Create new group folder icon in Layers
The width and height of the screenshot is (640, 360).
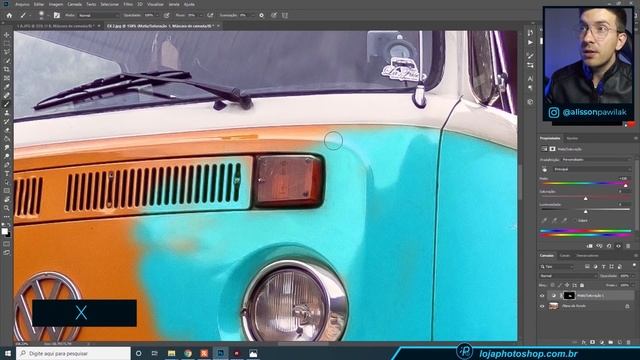(x=611, y=342)
